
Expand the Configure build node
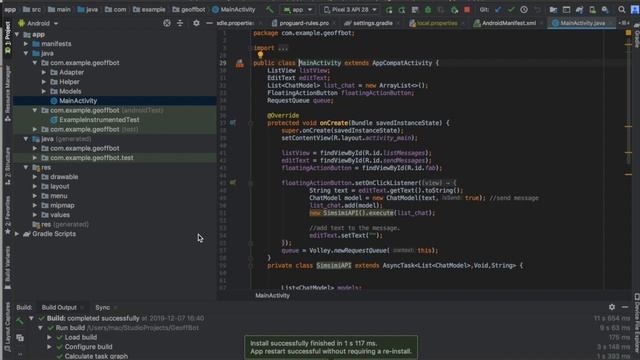tap(49, 347)
